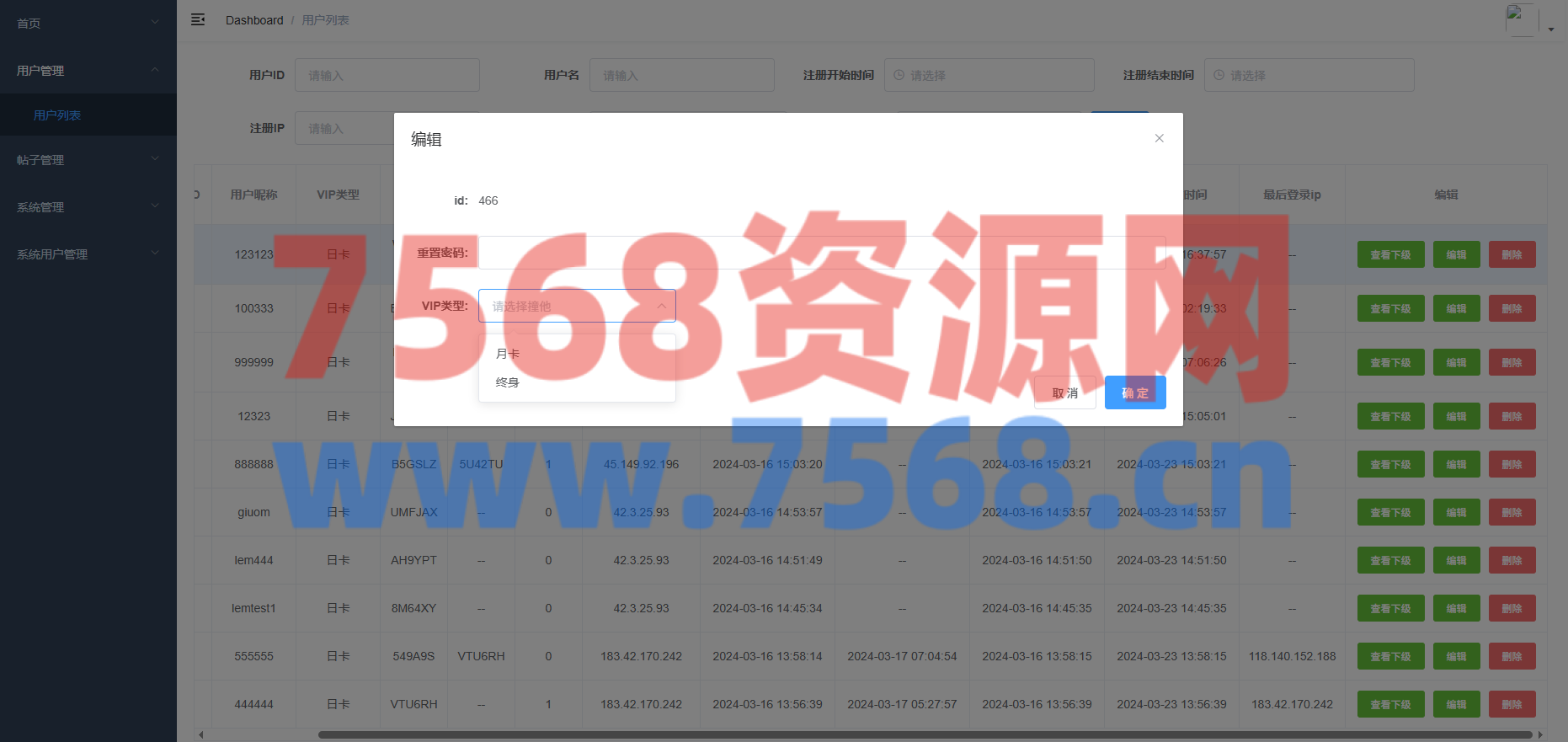The height and width of the screenshot is (742, 1568).
Task: Select the invite code cell 549A9S
Action: [413, 656]
